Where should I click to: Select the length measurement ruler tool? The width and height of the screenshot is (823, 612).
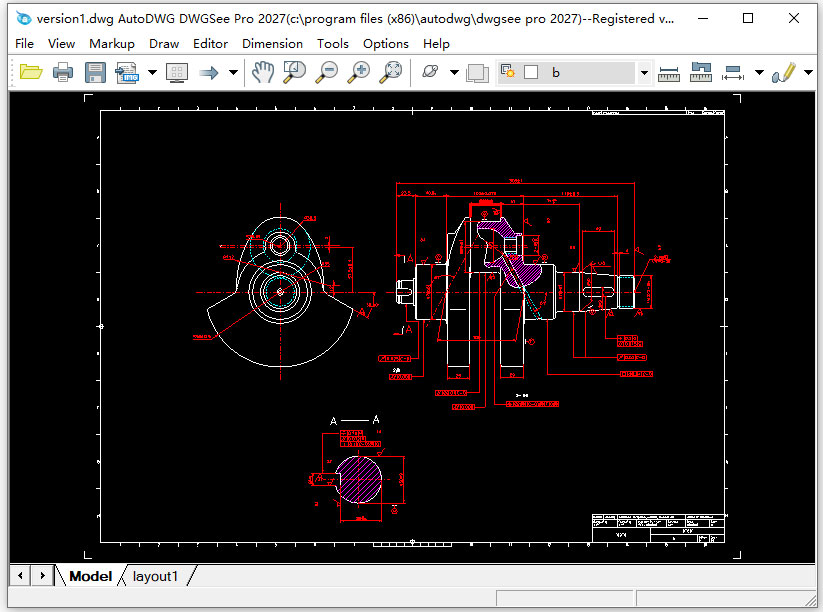coord(669,72)
